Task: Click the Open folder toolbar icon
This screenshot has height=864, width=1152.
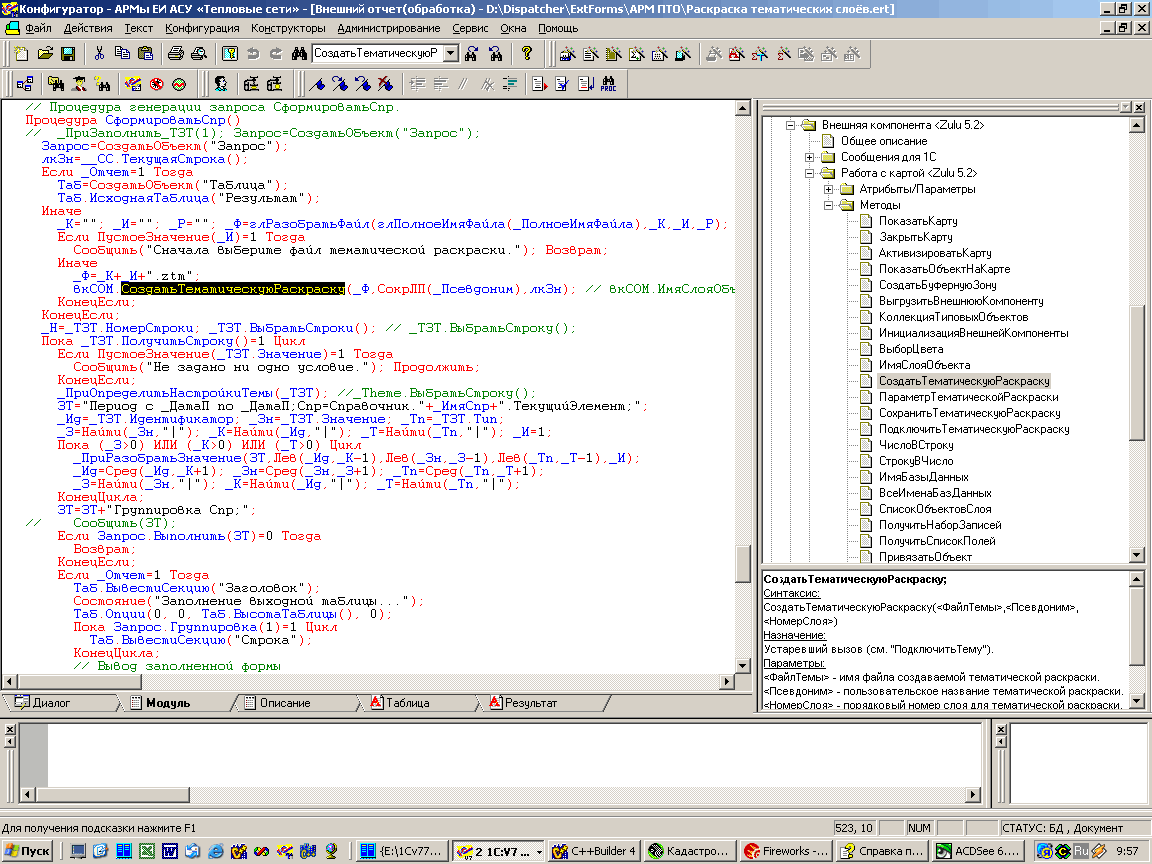Action: point(45,53)
